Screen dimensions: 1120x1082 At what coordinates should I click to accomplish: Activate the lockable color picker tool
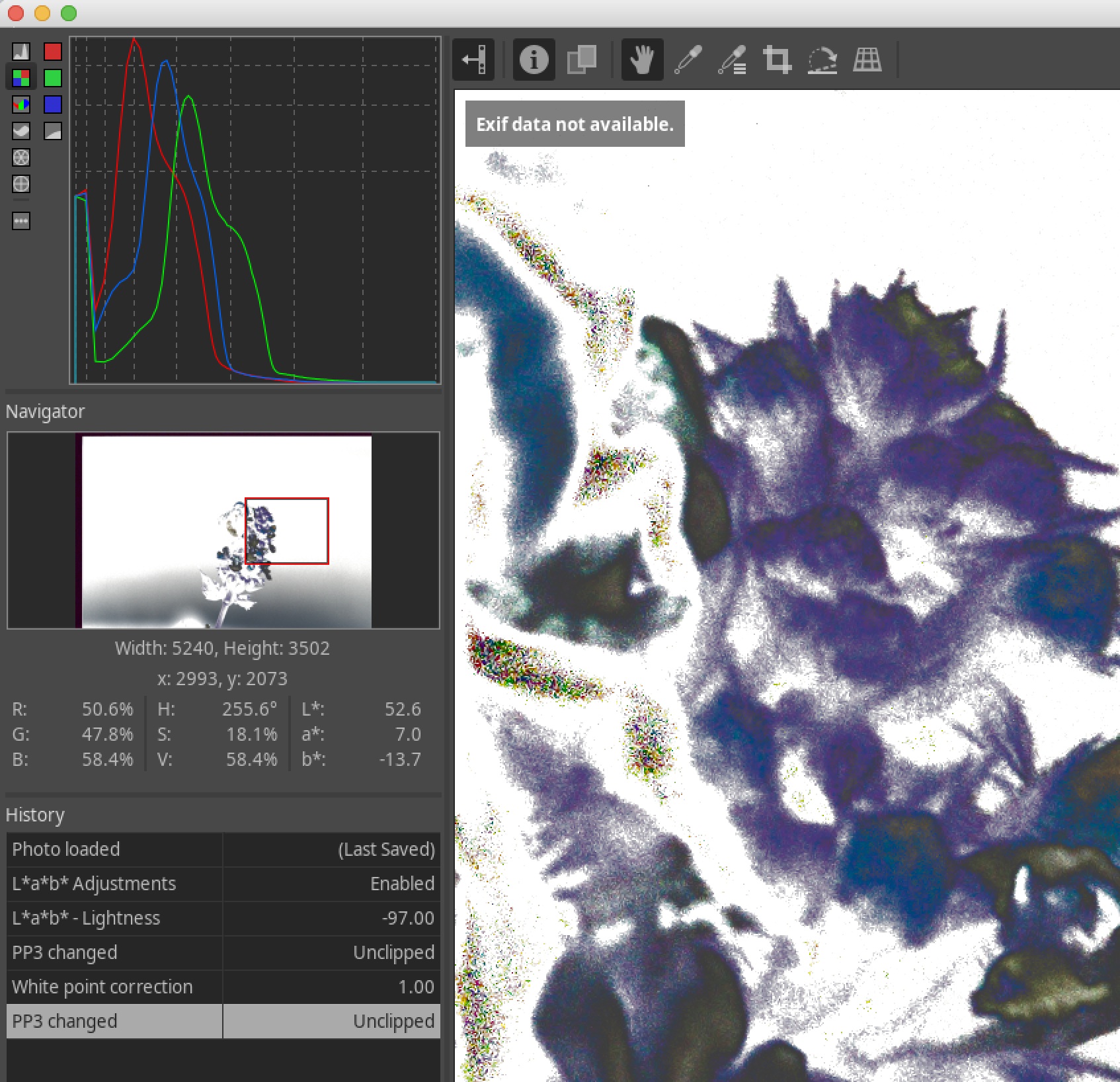coord(733,60)
